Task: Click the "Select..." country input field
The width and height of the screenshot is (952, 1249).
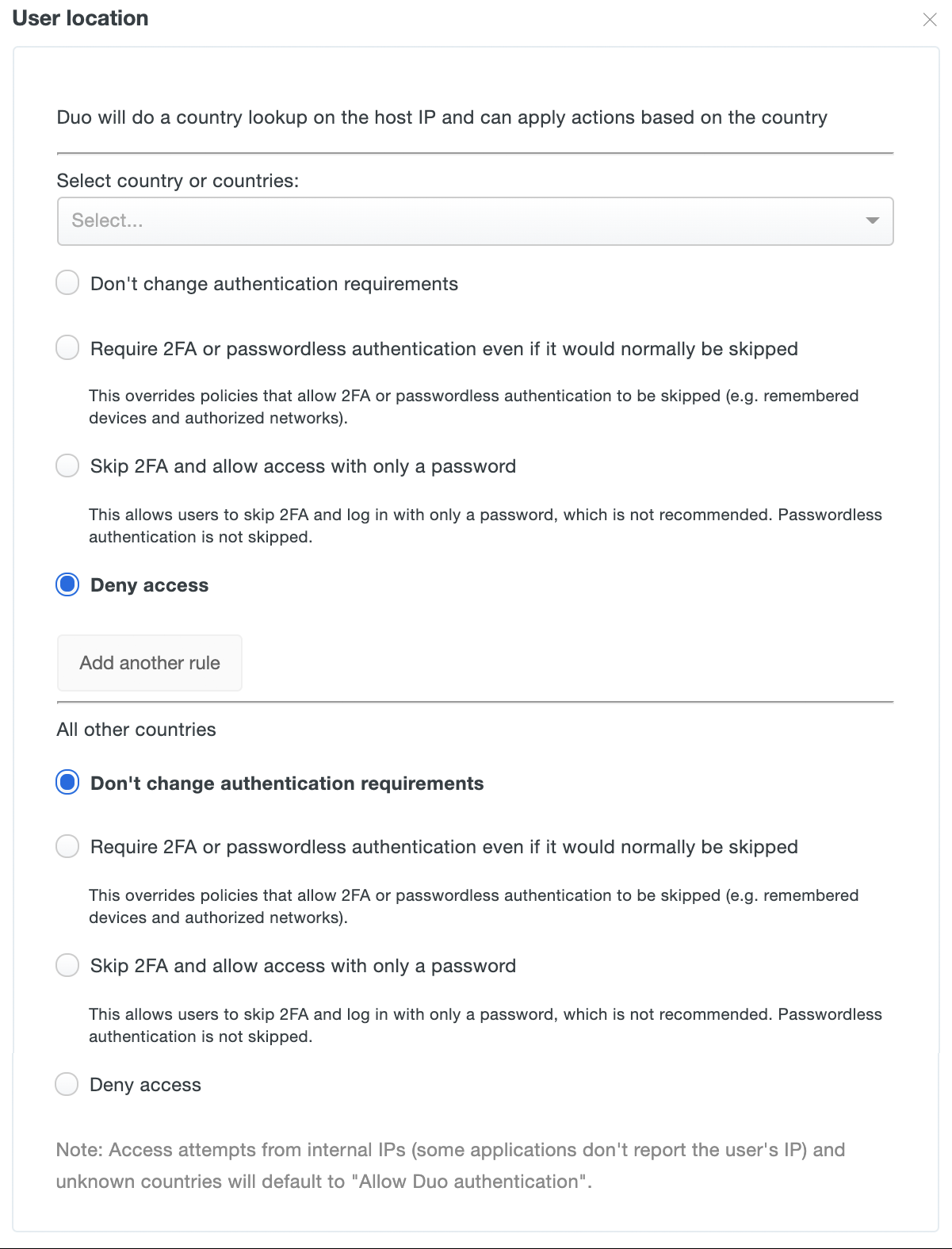Action: [x=317, y=221]
